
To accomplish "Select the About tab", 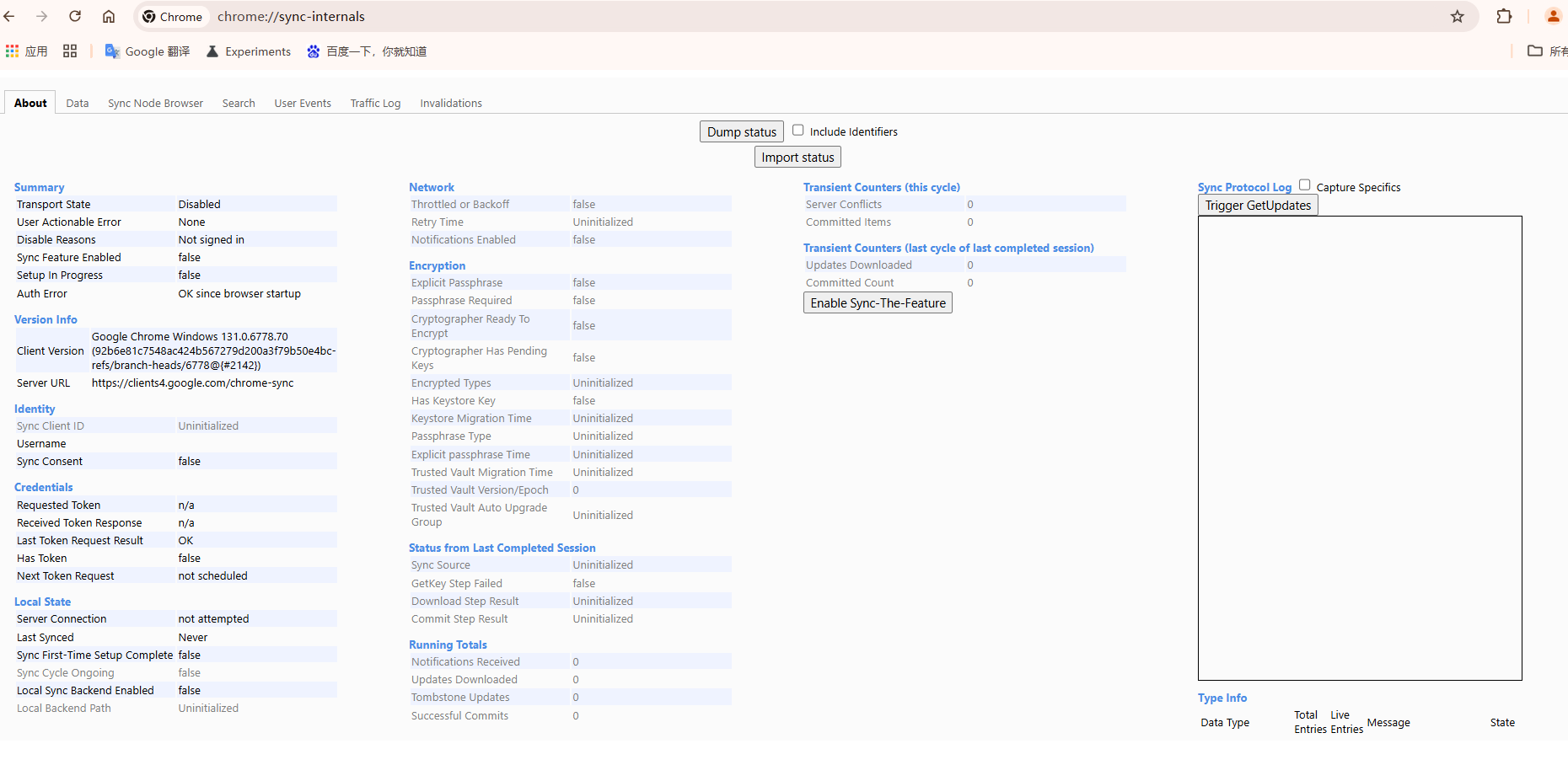I will pyautogui.click(x=30, y=103).
